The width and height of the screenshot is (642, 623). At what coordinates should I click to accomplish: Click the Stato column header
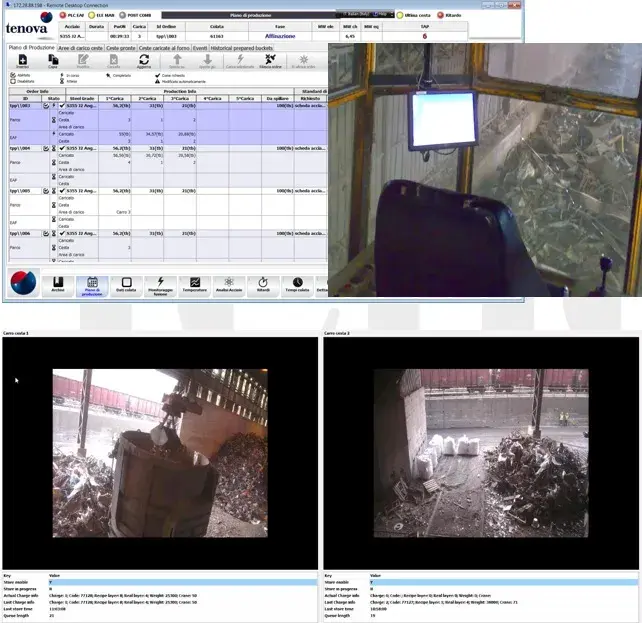(54, 99)
